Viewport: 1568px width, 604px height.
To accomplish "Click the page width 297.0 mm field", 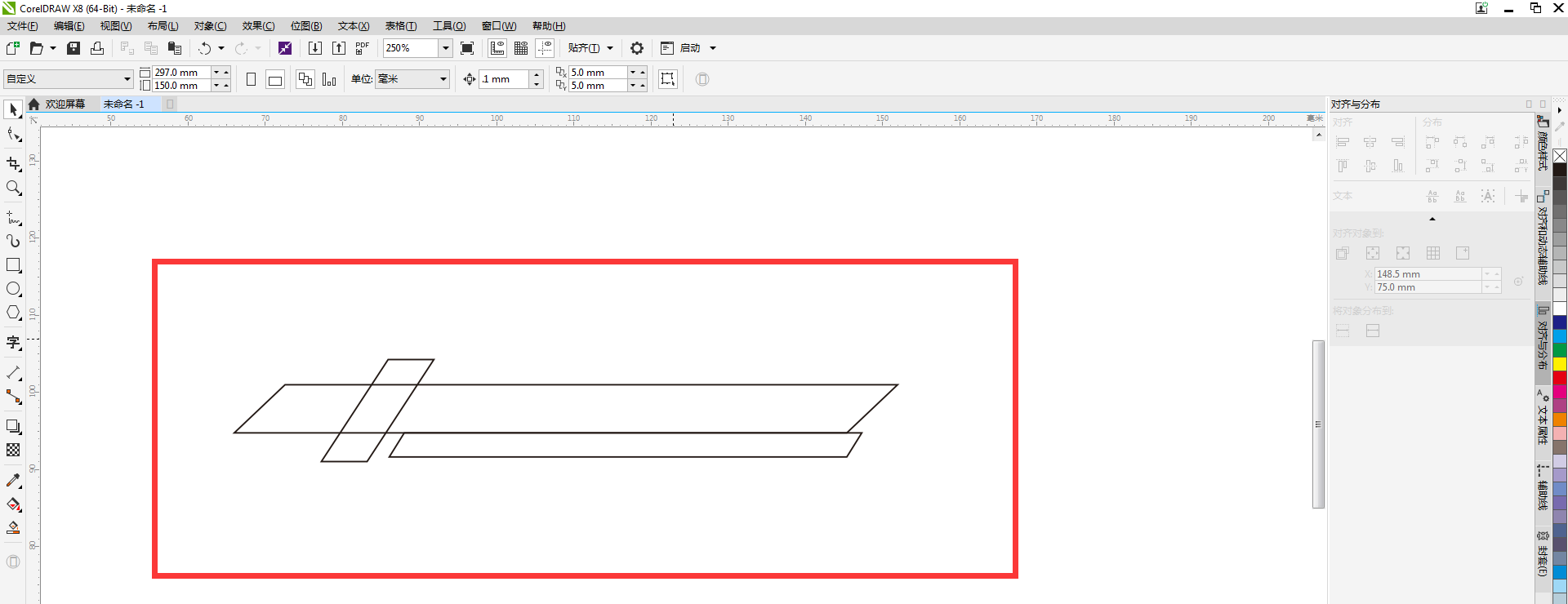I will (181, 73).
